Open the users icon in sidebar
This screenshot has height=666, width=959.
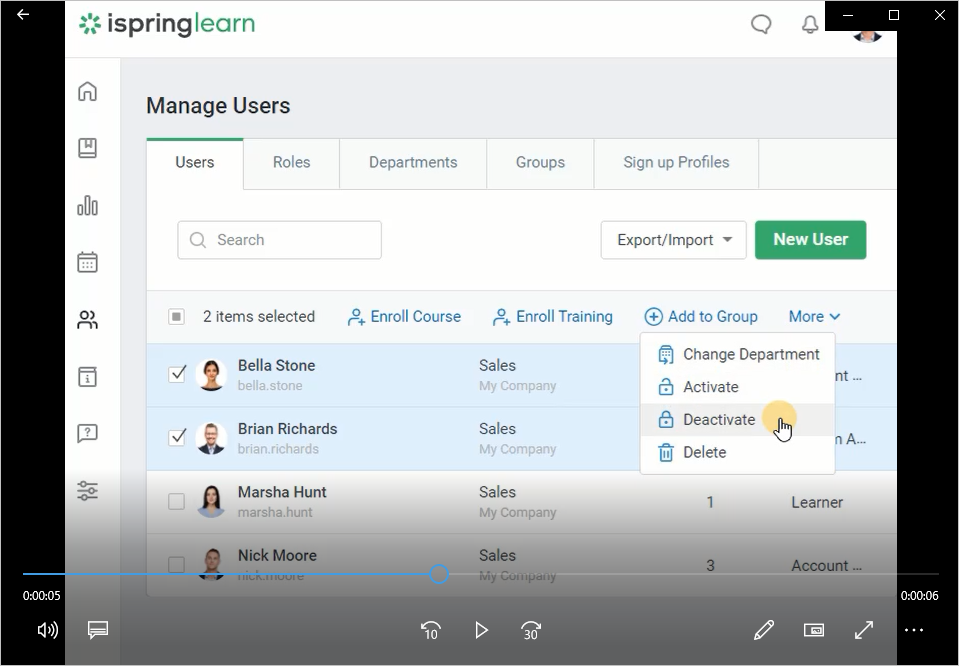(x=87, y=319)
